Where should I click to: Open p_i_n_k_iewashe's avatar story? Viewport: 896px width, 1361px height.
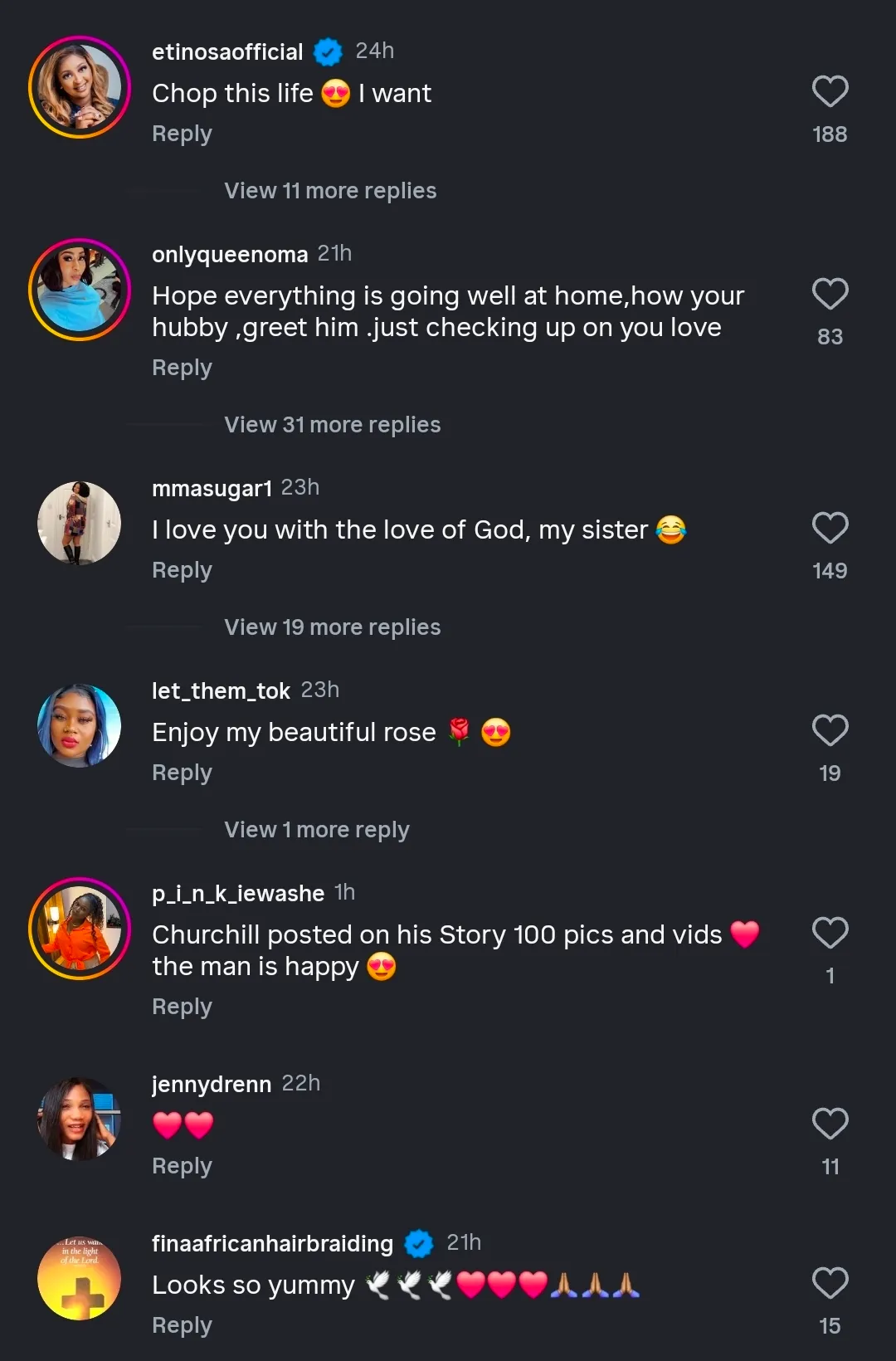pyautogui.click(x=80, y=929)
